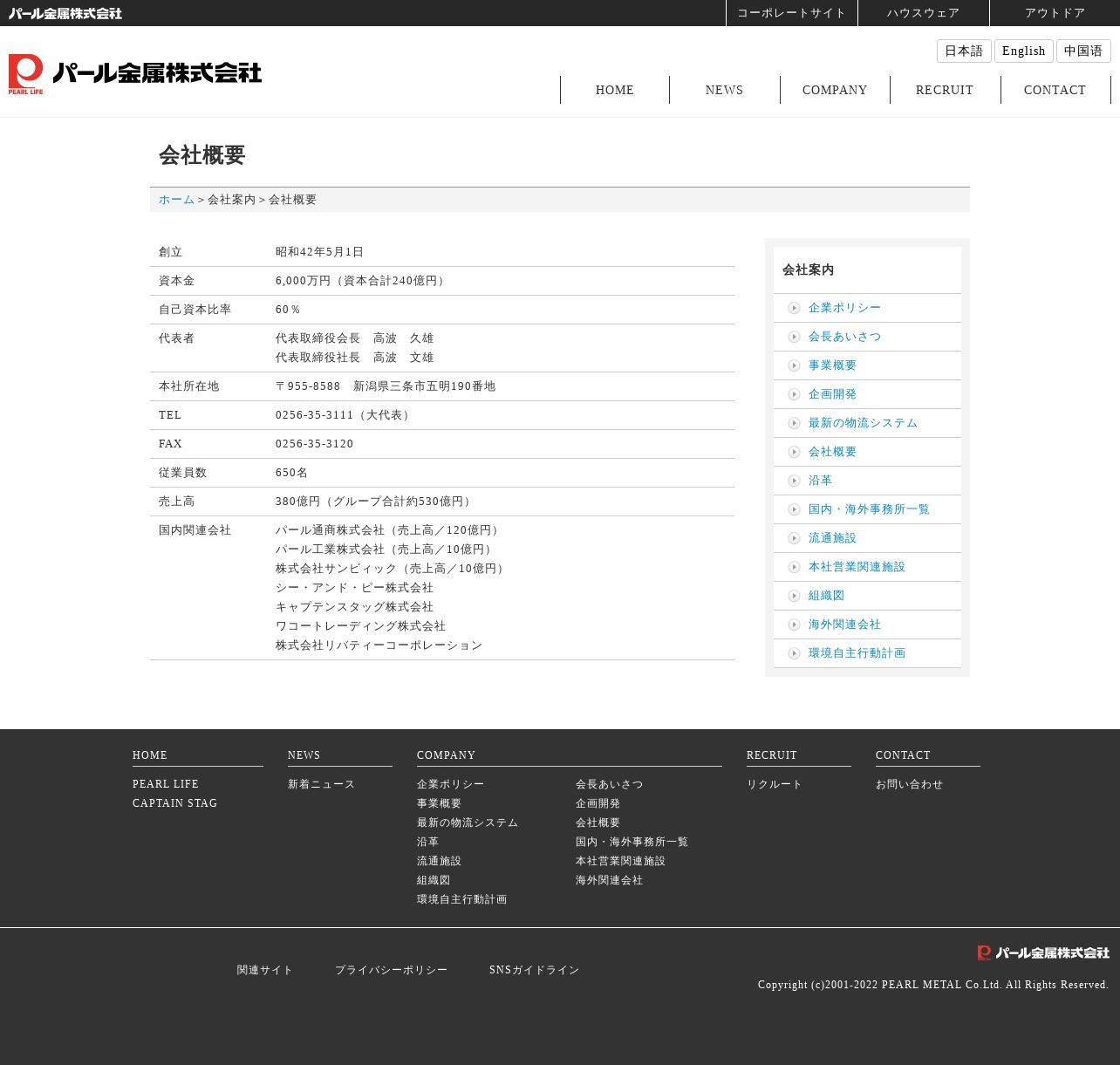Click footer 国内・海外事務所一覧 link
The width and height of the screenshot is (1120, 1065).
click(632, 842)
